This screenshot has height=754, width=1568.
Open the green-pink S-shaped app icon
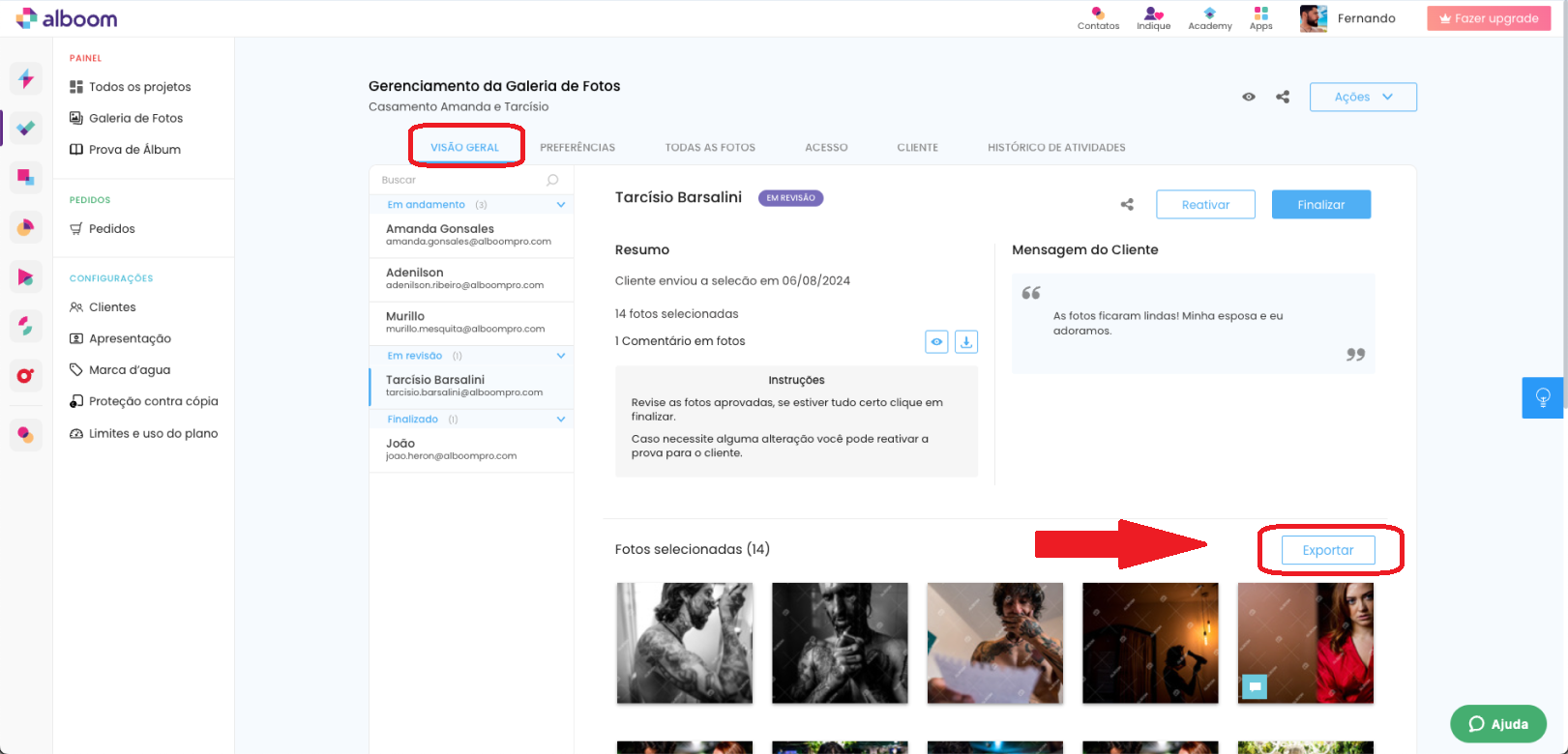(26, 326)
